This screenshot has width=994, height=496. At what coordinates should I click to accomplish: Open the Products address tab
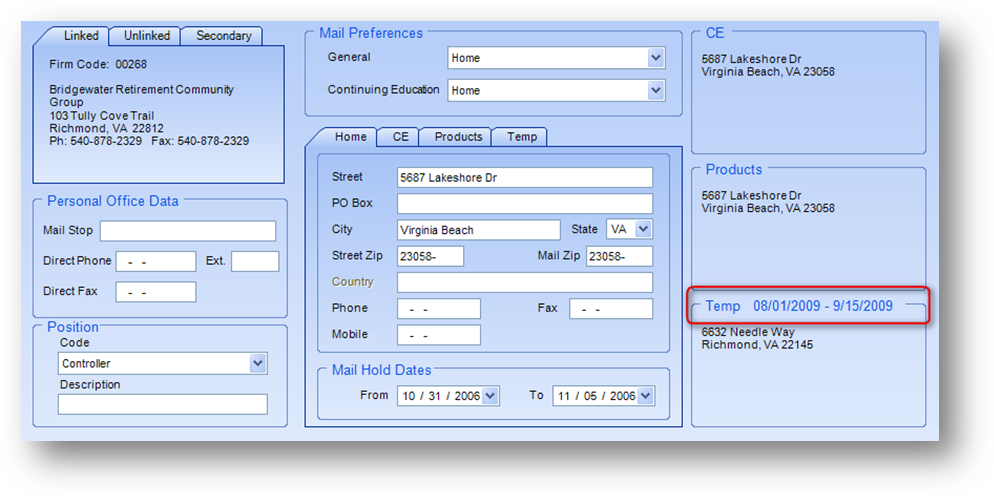[458, 137]
